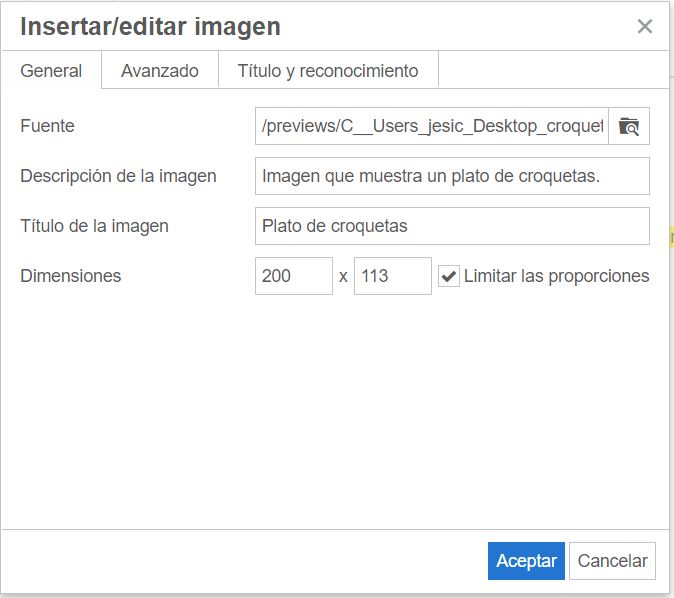This screenshot has width=674, height=598.
Task: Click the file browser icon beside Fuente
Action: 628,126
